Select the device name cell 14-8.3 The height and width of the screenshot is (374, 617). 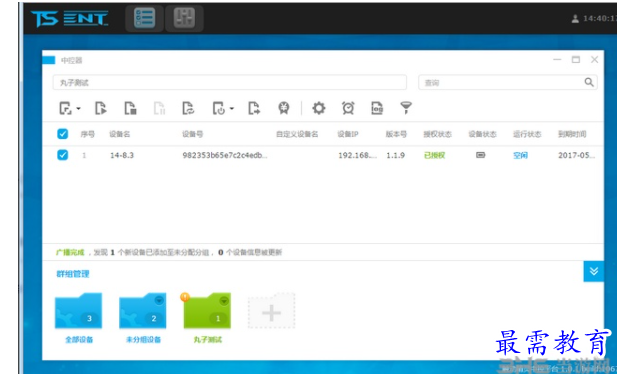point(122,156)
